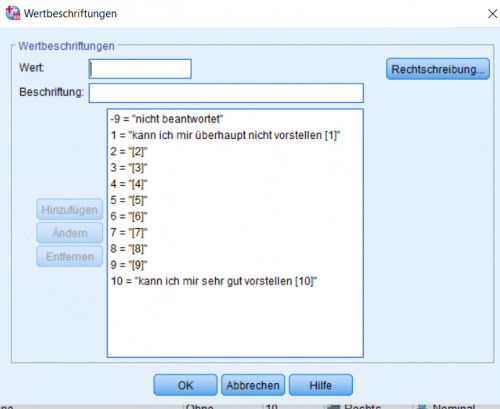500x409 pixels.
Task: Click the Ändern button
Action: click(69, 233)
